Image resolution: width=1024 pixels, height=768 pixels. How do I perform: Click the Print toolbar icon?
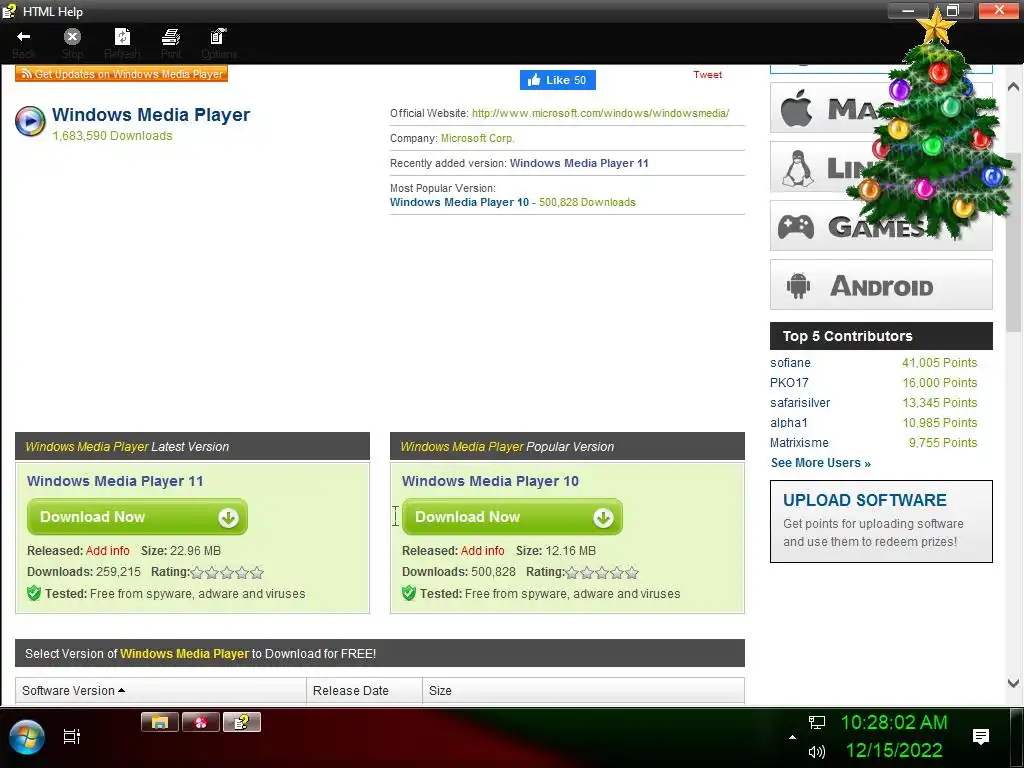171,37
